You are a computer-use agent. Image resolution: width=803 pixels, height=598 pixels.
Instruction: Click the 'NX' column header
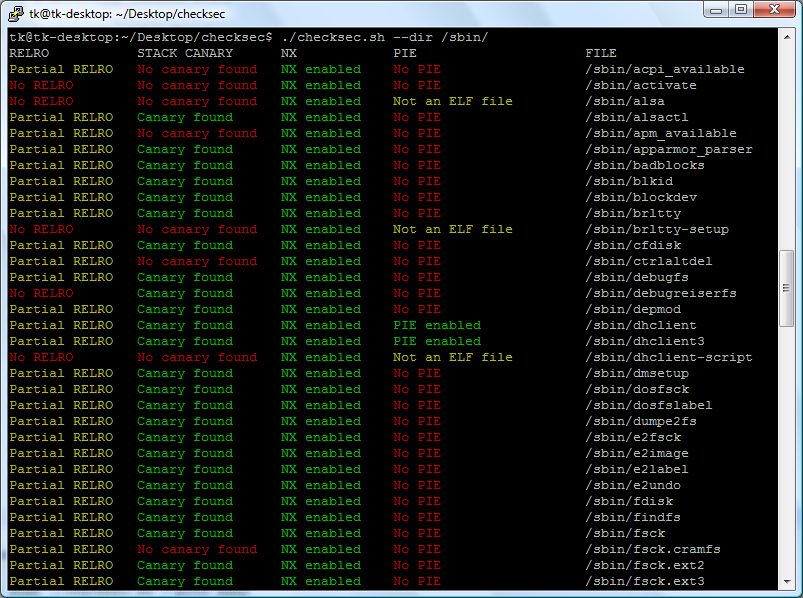pyautogui.click(x=289, y=53)
